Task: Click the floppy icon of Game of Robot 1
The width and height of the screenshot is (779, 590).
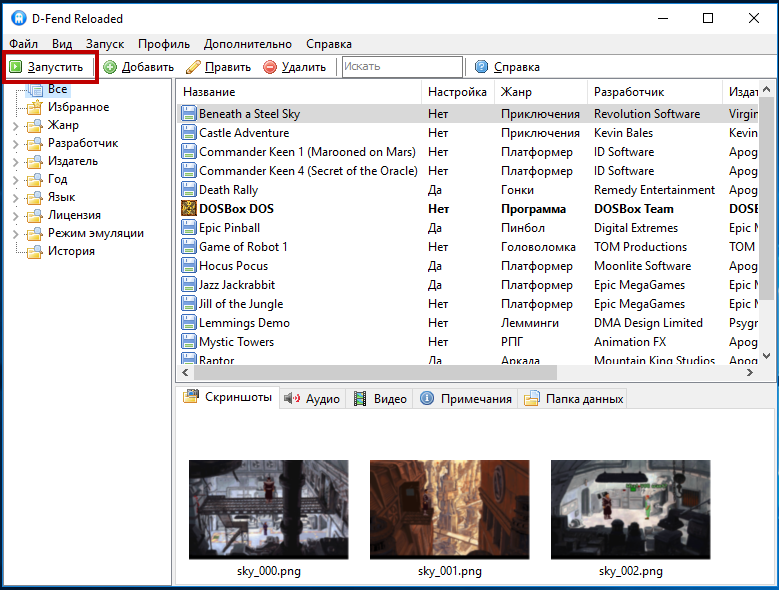Action: [x=188, y=247]
